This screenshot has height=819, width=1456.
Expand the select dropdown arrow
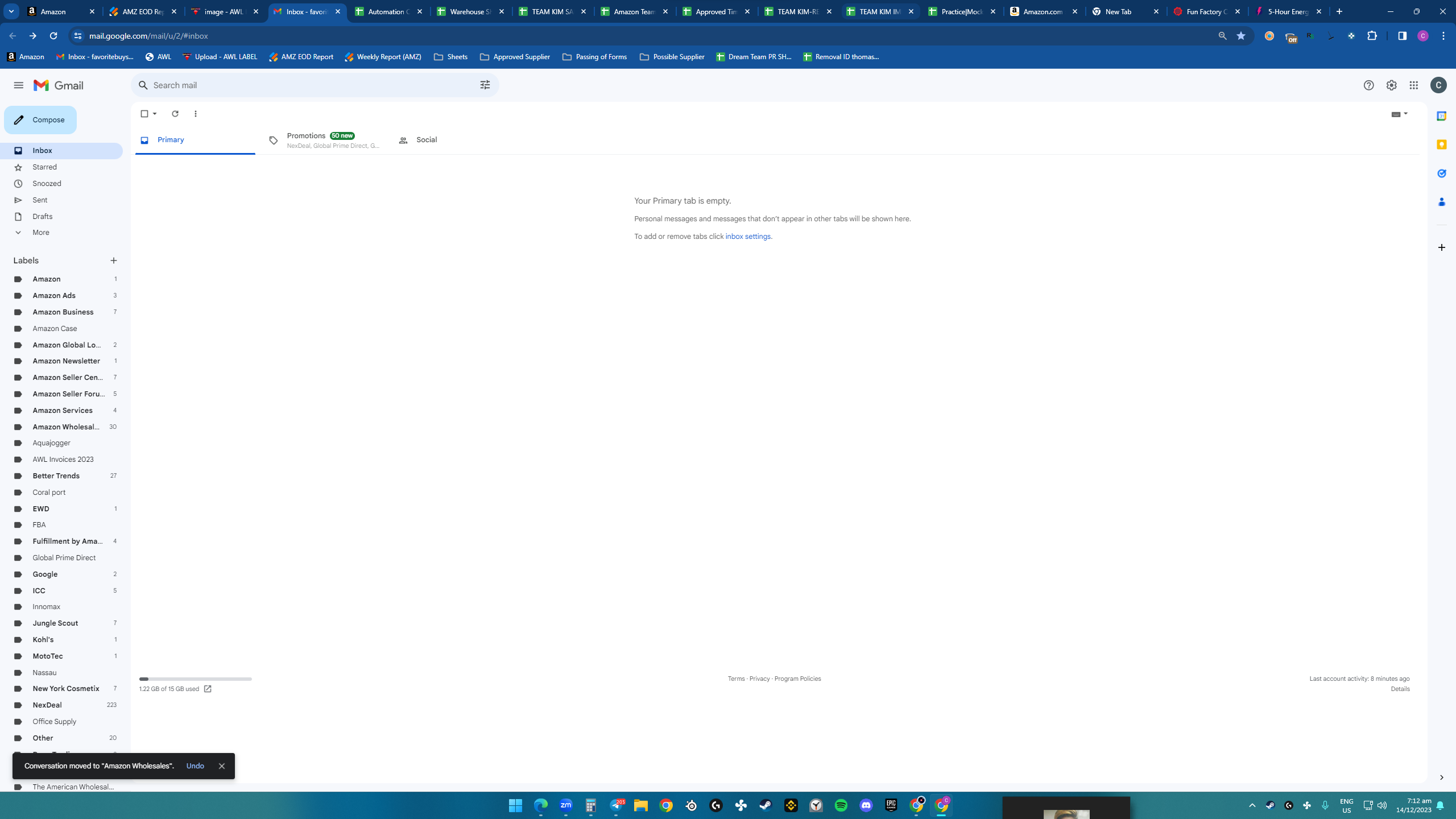coord(155,114)
